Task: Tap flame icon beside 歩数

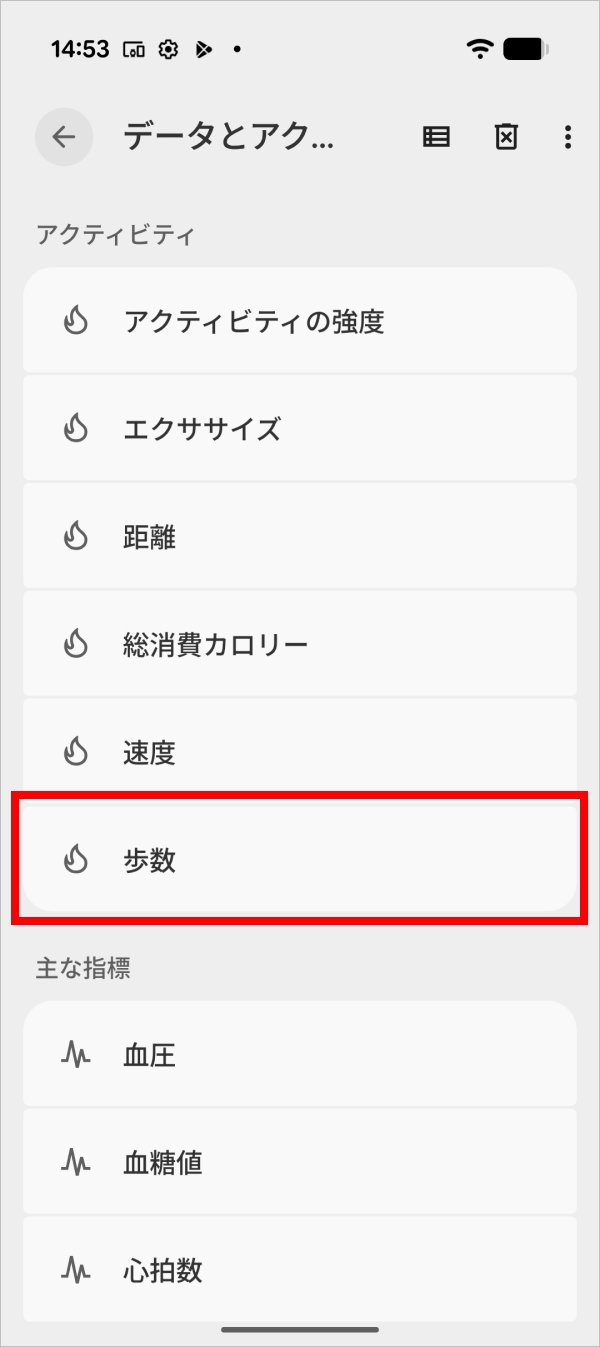Action: (x=76, y=860)
